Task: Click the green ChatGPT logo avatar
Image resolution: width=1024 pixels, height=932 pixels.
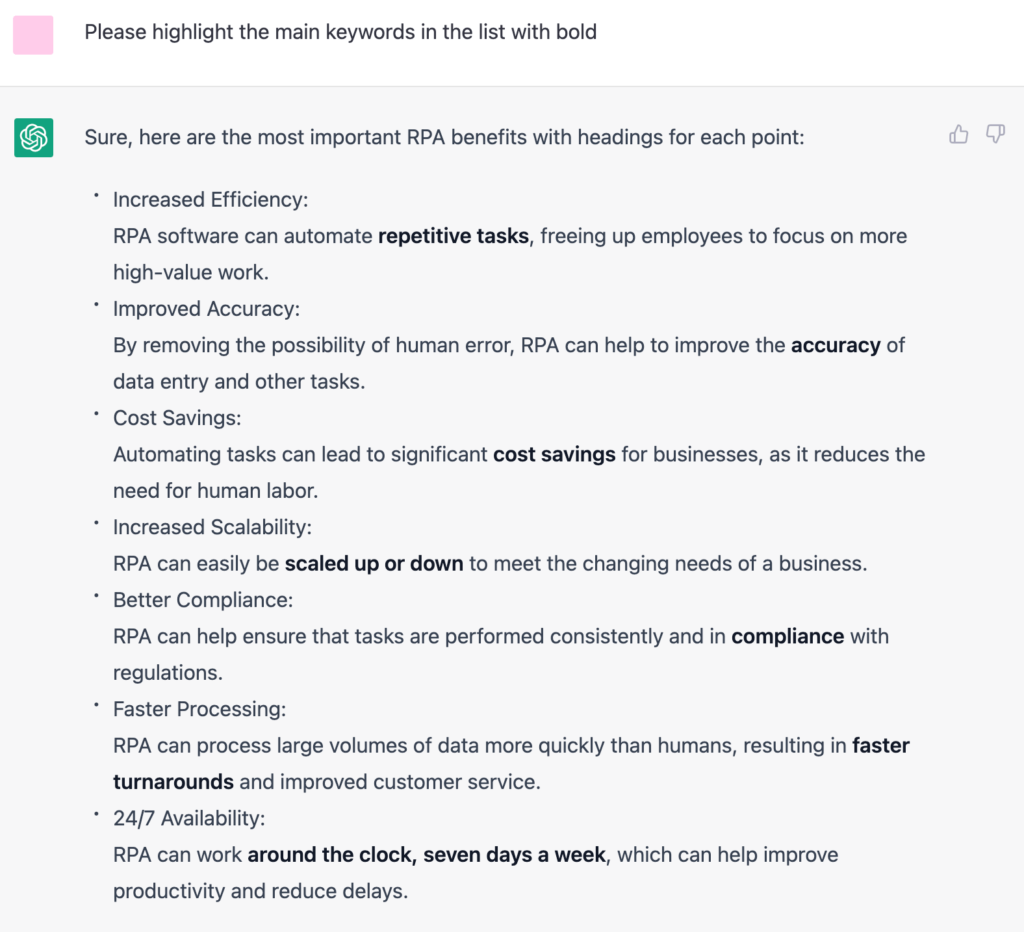Action: 33,137
